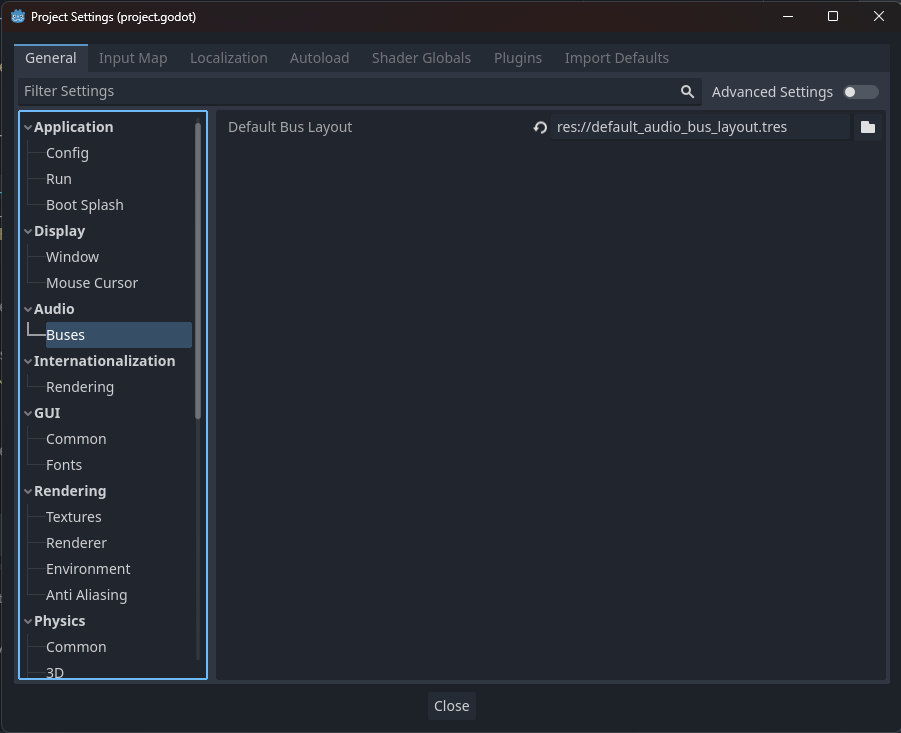Open the Import Defaults tab
Image resolution: width=901 pixels, height=733 pixels.
[x=617, y=57]
